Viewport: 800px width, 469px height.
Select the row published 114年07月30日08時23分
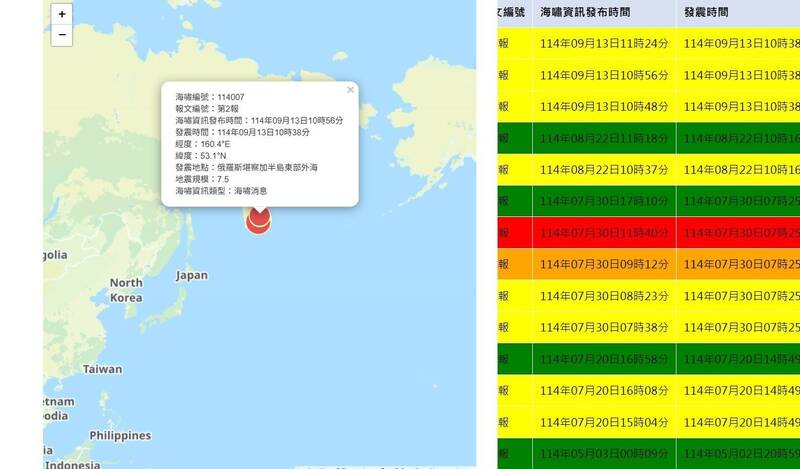click(648, 296)
